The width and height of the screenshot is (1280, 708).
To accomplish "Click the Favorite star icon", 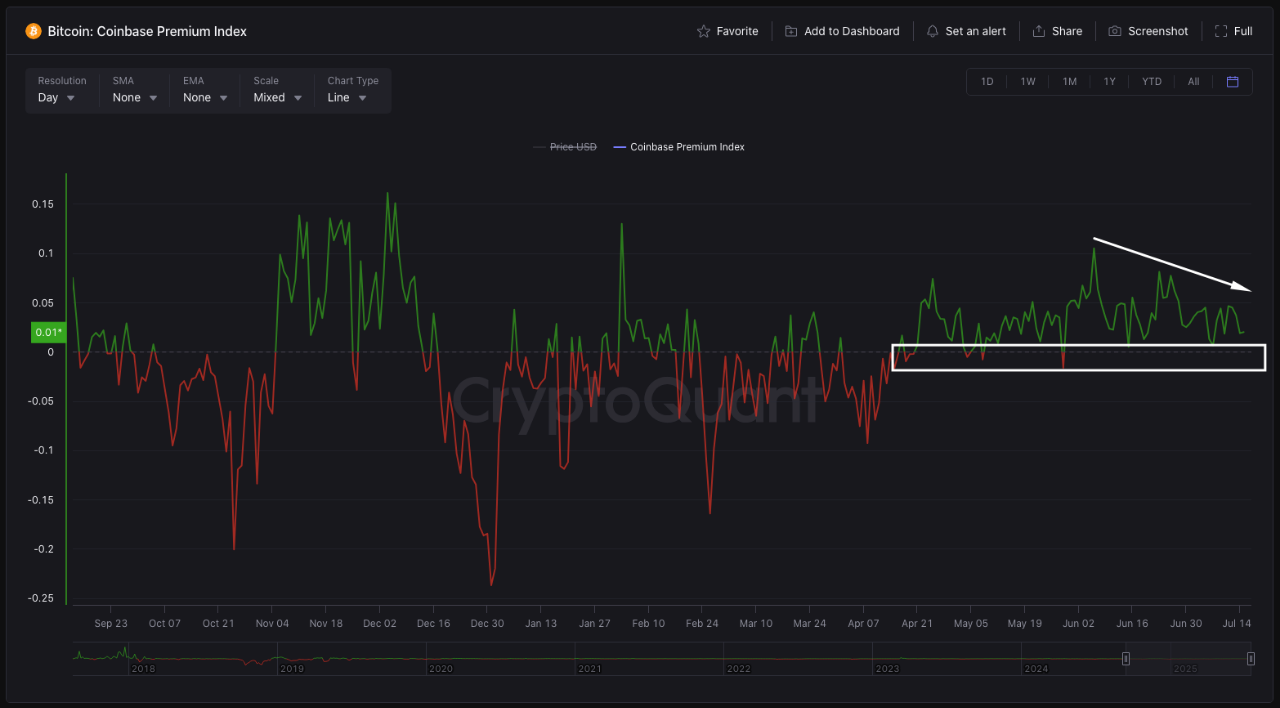I will click(x=704, y=31).
